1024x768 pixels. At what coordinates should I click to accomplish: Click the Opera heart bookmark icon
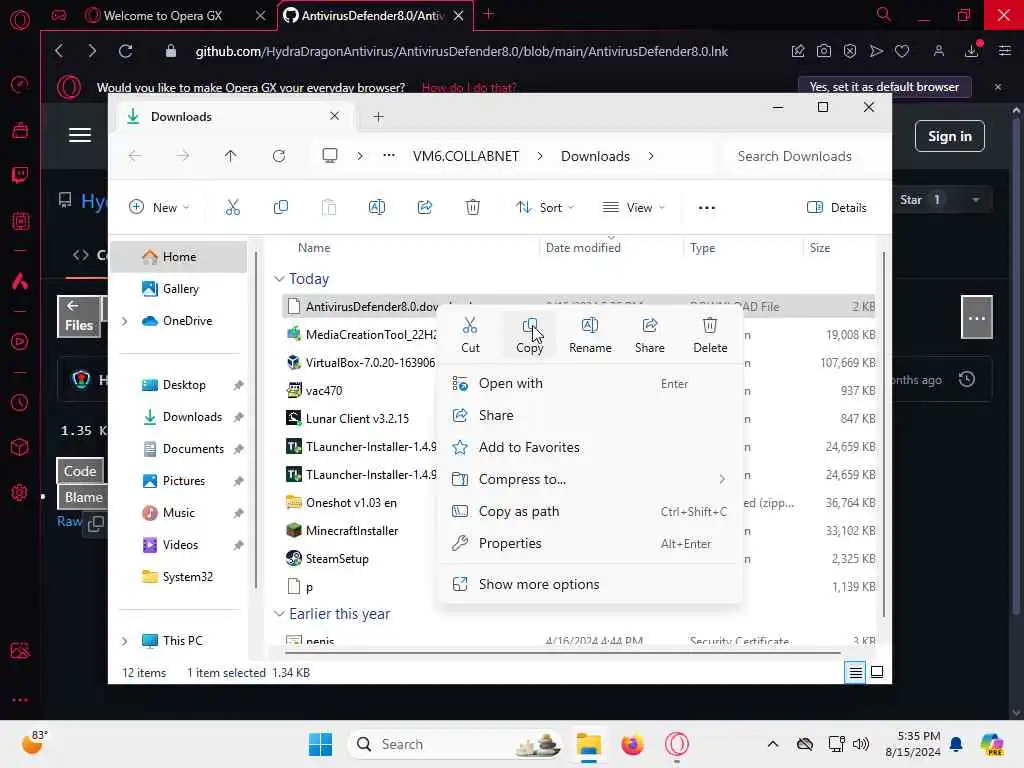point(902,51)
